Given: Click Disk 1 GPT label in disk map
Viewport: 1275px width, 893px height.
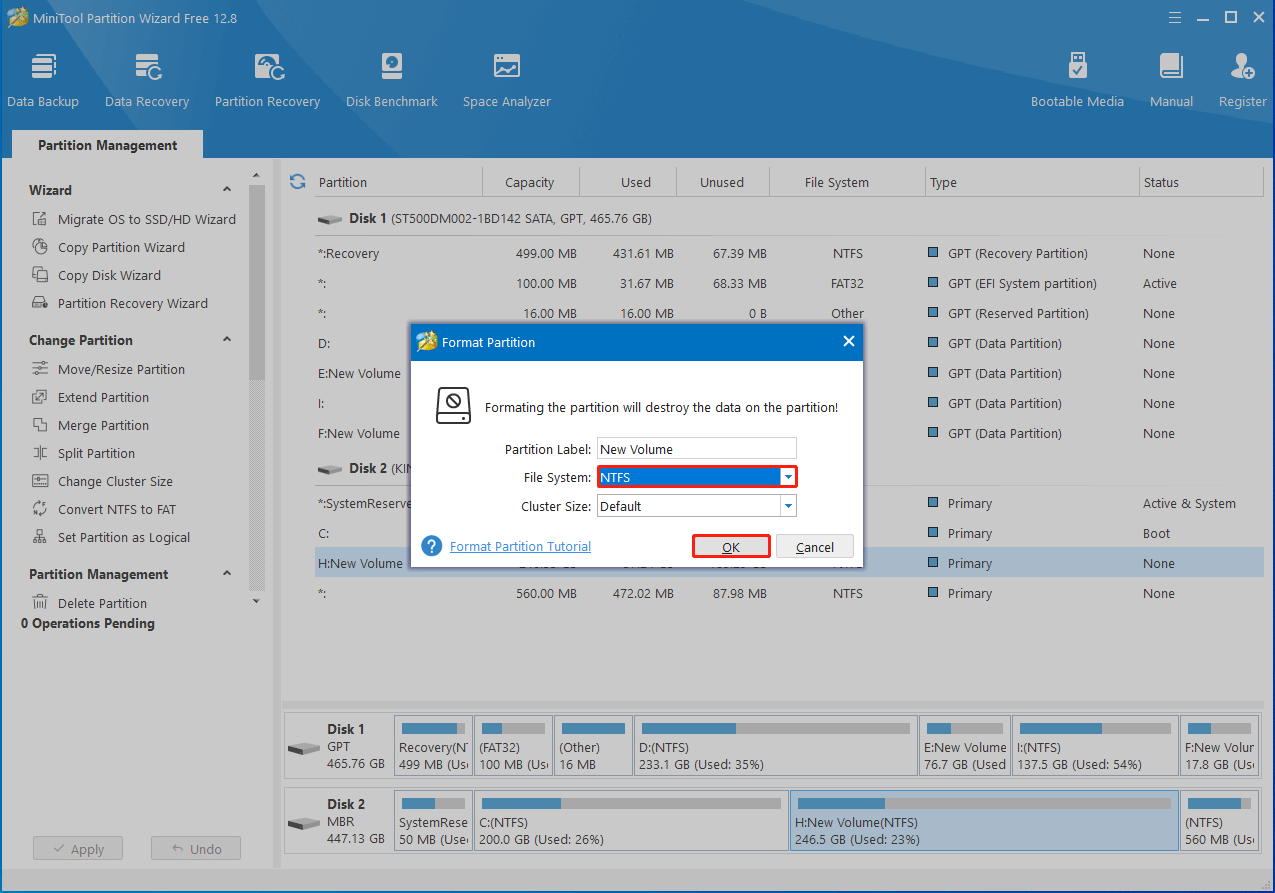Looking at the screenshot, I should [338, 745].
